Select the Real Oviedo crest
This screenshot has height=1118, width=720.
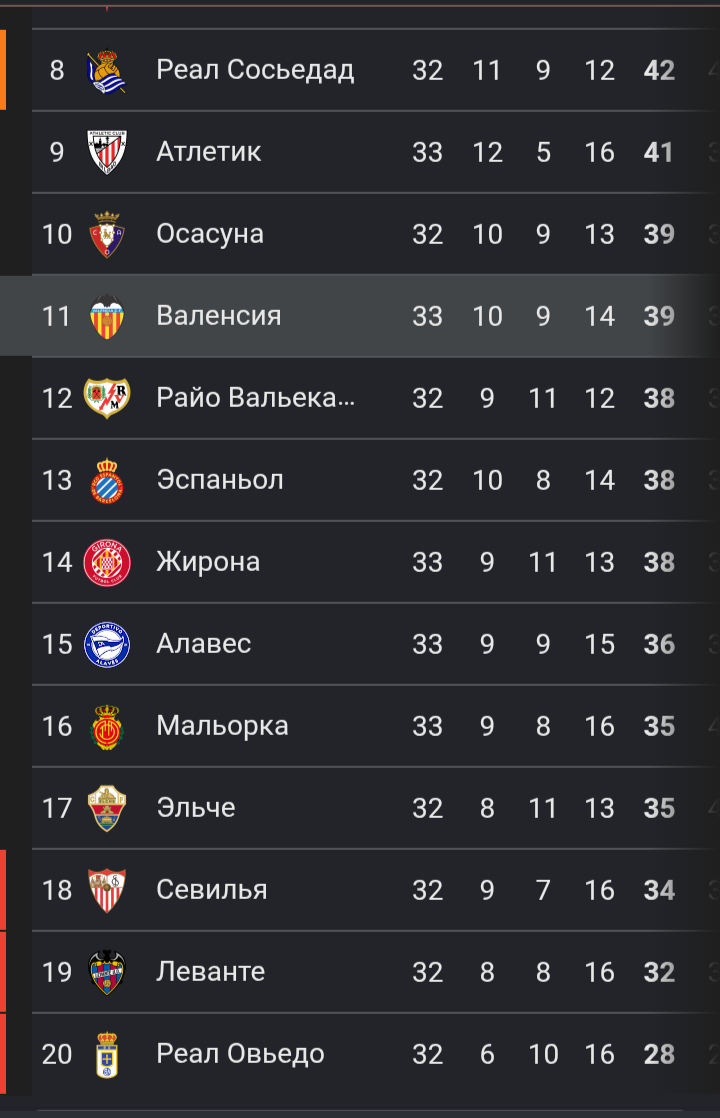(106, 1054)
